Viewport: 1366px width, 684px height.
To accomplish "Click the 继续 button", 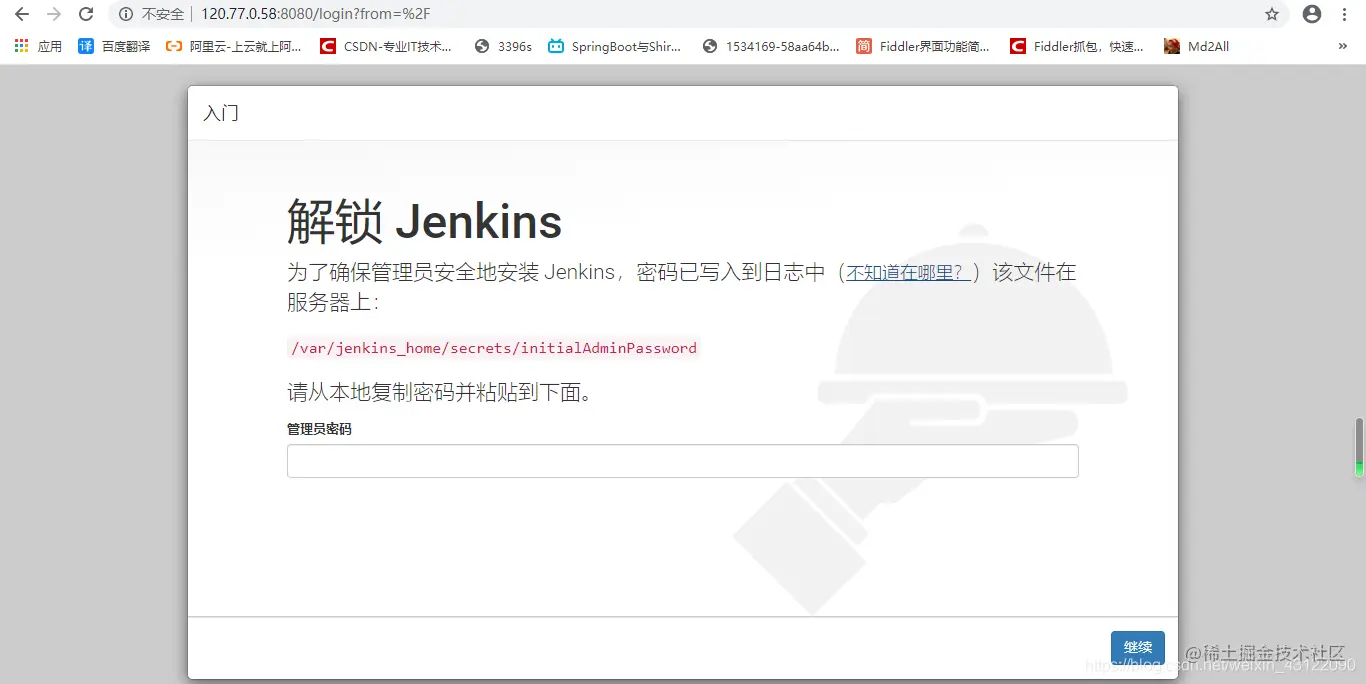I will (x=1137, y=647).
